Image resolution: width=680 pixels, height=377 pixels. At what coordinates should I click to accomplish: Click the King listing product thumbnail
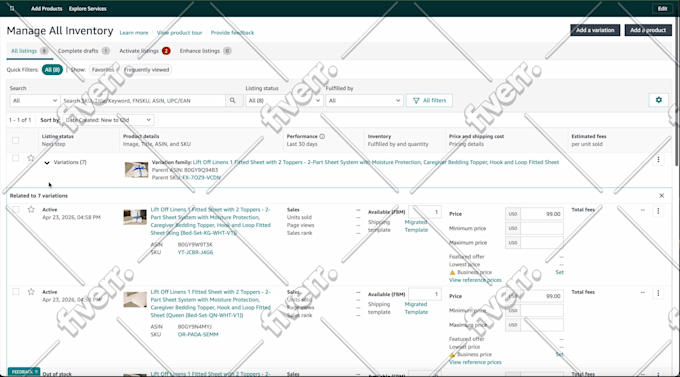(x=135, y=217)
